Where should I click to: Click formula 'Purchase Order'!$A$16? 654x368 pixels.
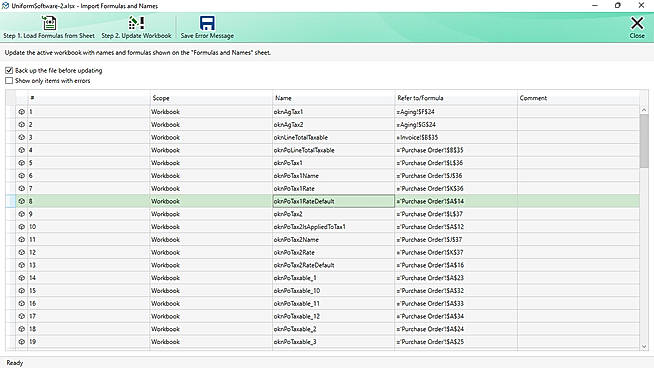click(x=456, y=265)
